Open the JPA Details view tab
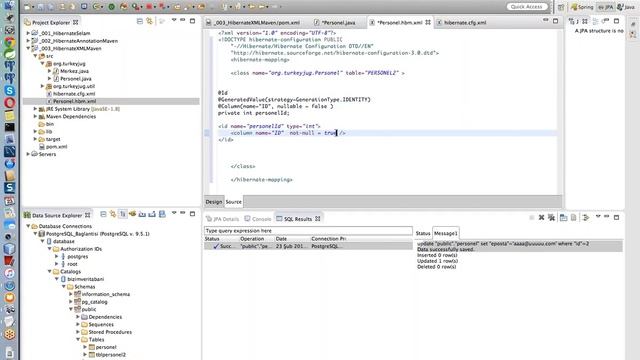The width and height of the screenshot is (640, 360). pyautogui.click(x=222, y=219)
